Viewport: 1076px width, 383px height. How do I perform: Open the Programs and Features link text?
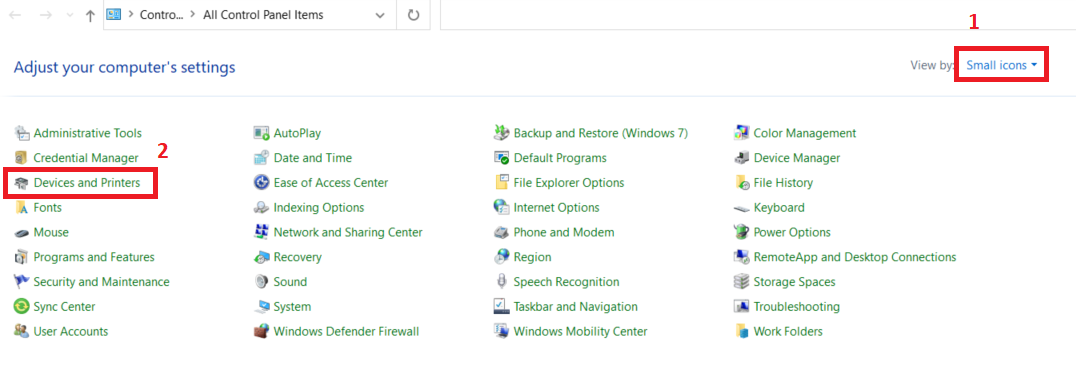(x=94, y=257)
